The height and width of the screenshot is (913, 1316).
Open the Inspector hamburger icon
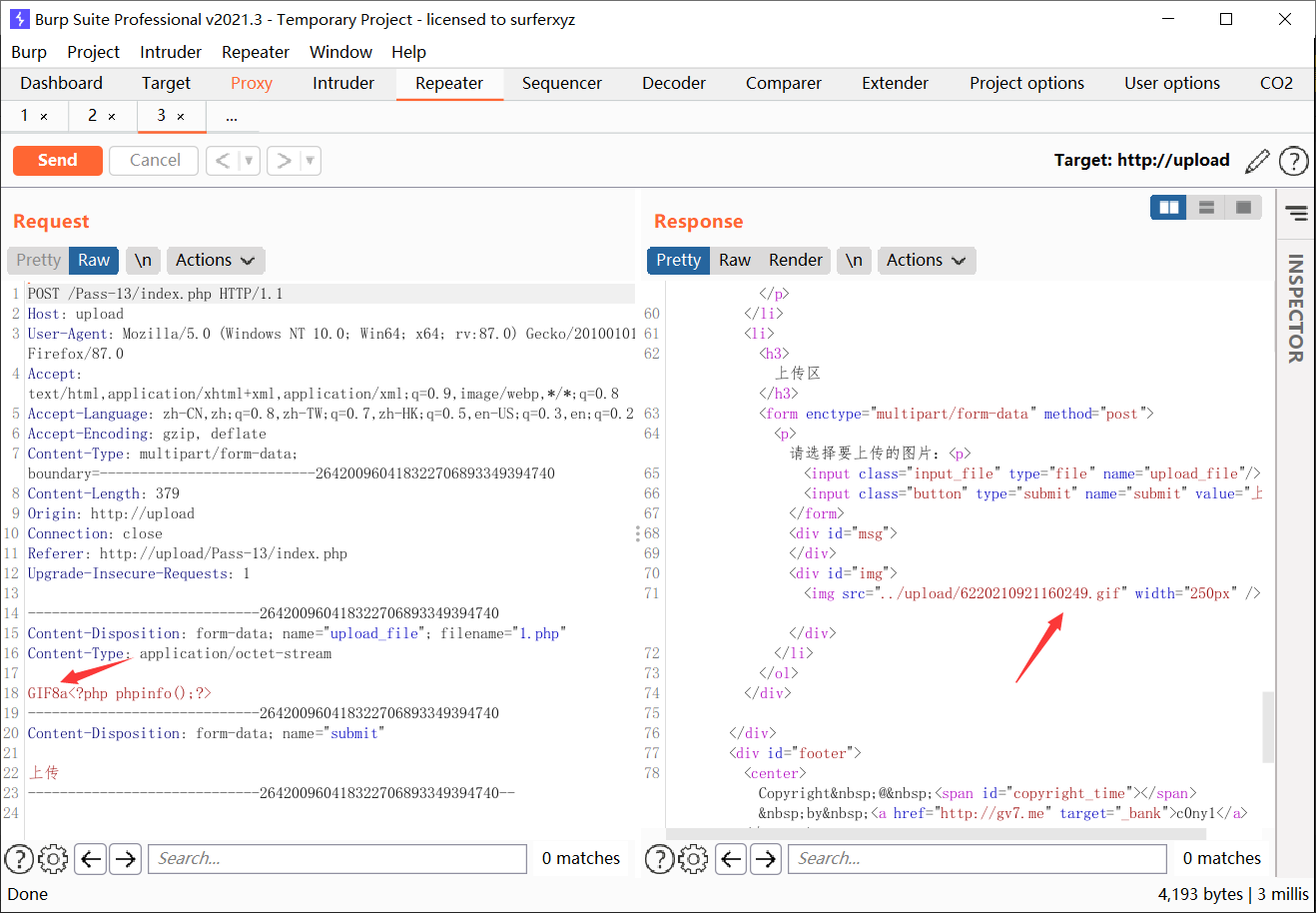1296,213
